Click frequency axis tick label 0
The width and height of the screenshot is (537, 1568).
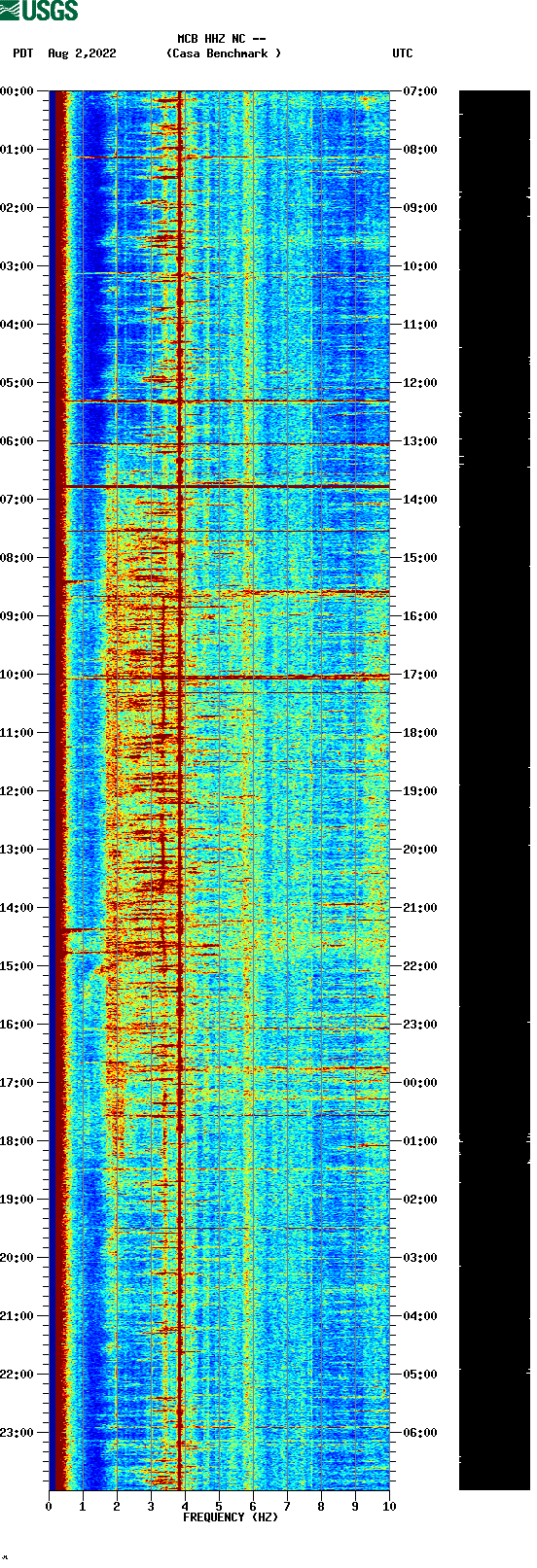[x=49, y=1507]
